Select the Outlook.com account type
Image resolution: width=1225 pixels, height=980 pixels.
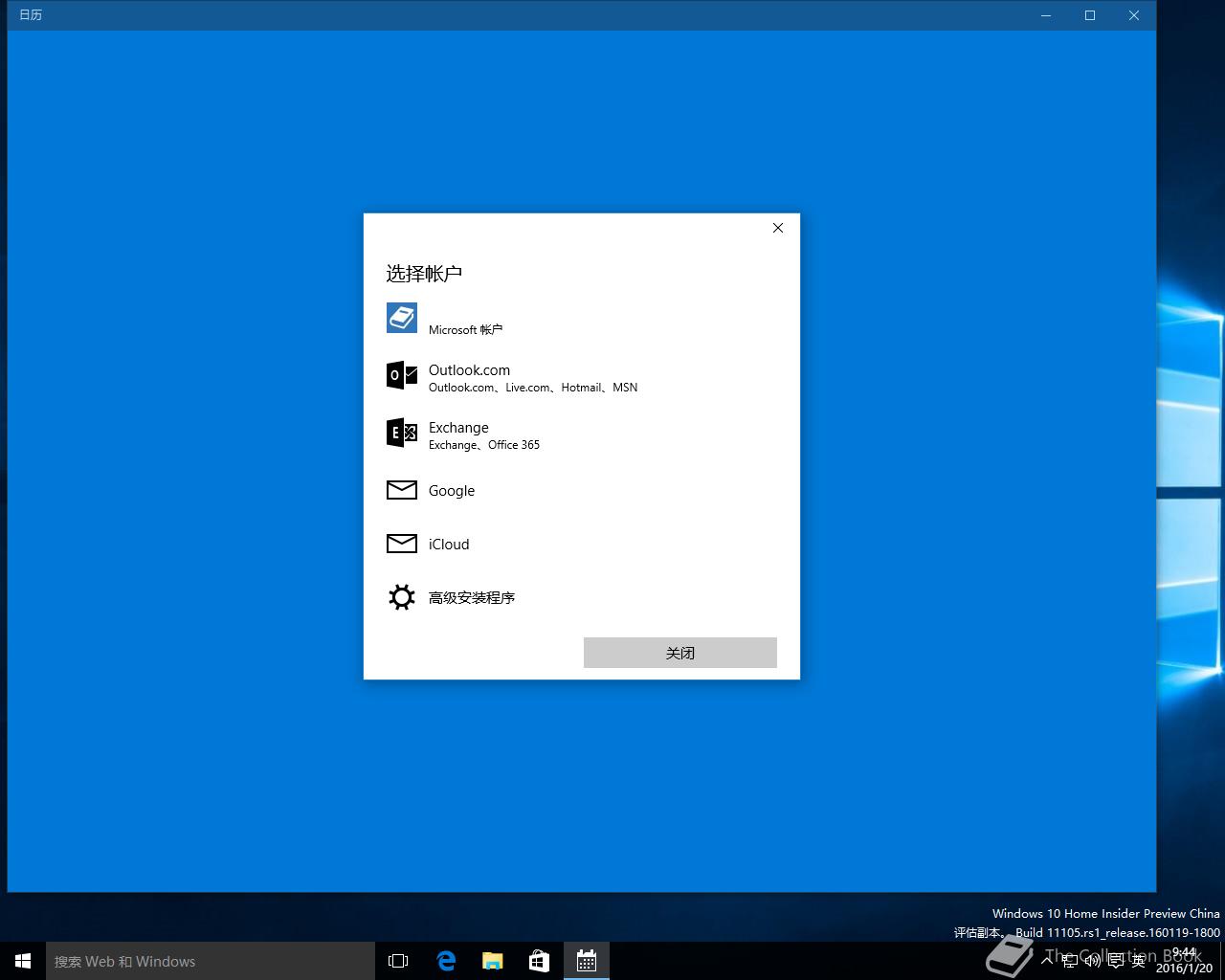point(581,376)
